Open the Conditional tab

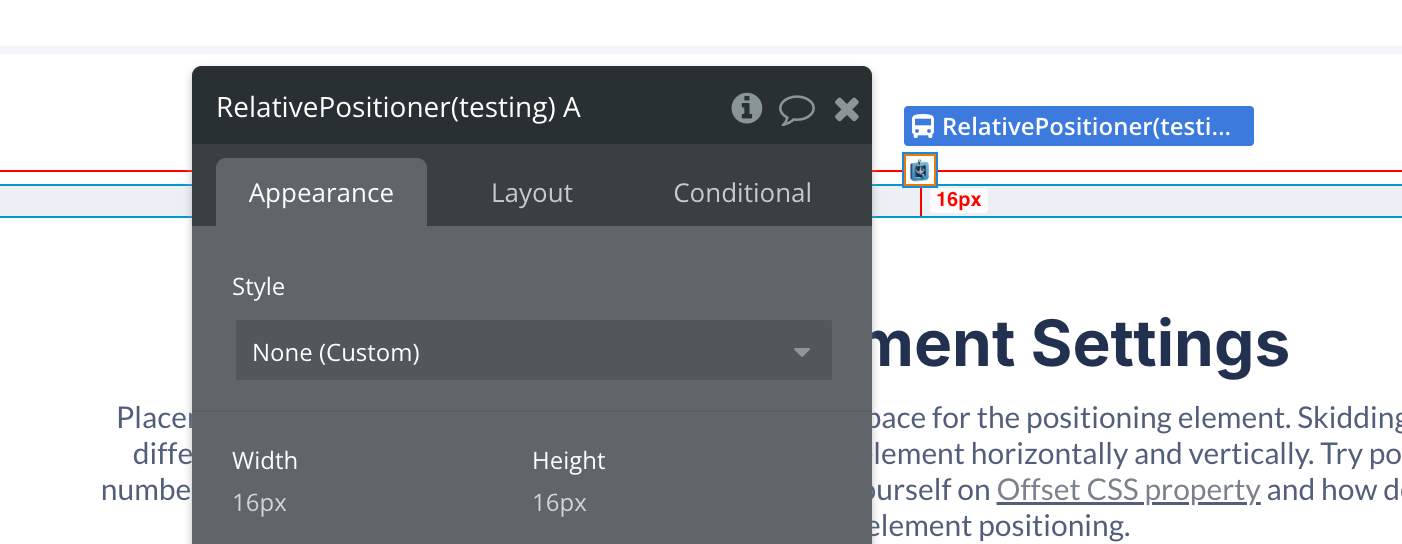click(x=742, y=192)
